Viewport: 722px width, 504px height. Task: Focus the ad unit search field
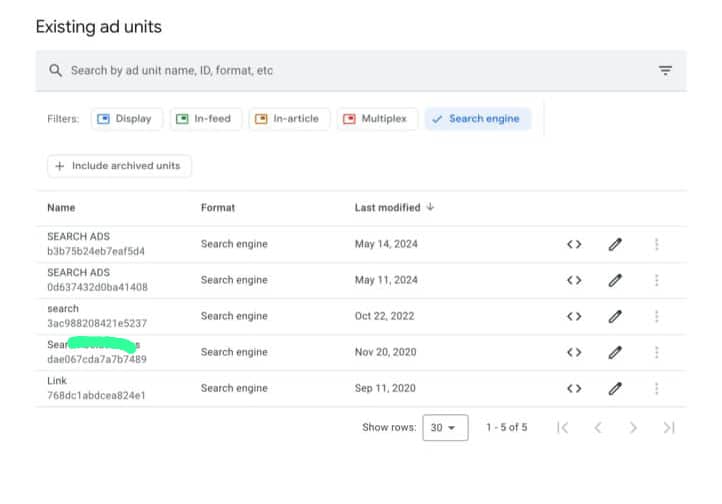(361, 70)
